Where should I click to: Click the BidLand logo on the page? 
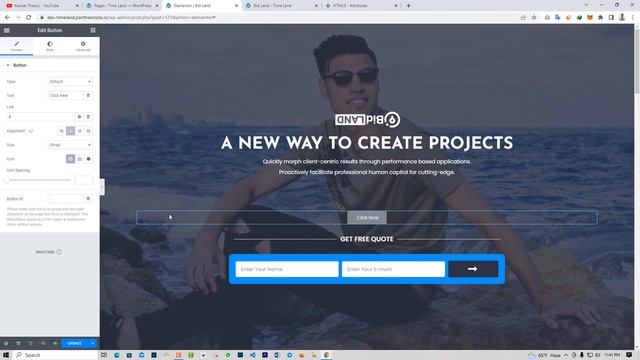[367, 120]
